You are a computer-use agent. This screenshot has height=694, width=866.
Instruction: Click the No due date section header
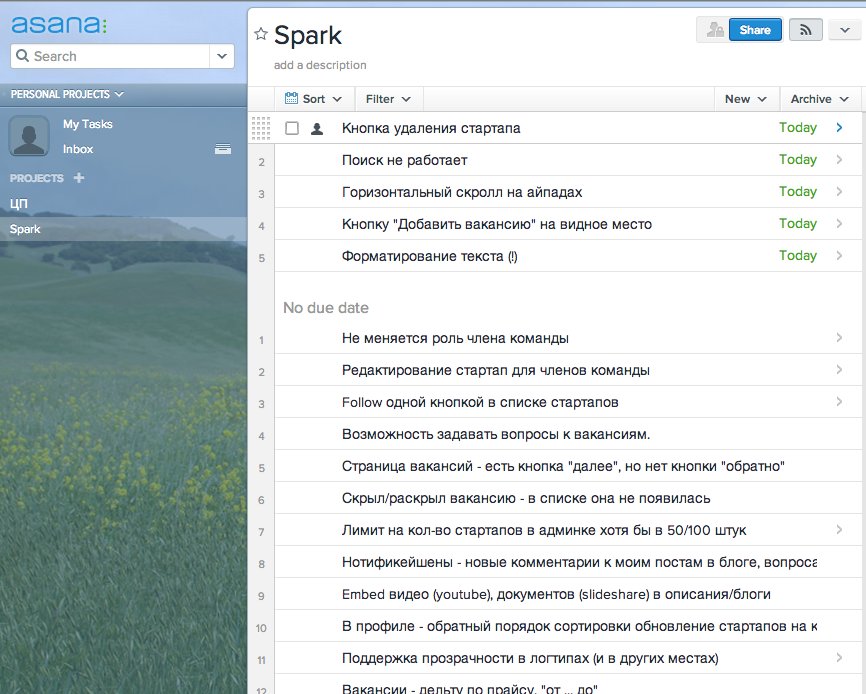[x=325, y=308]
